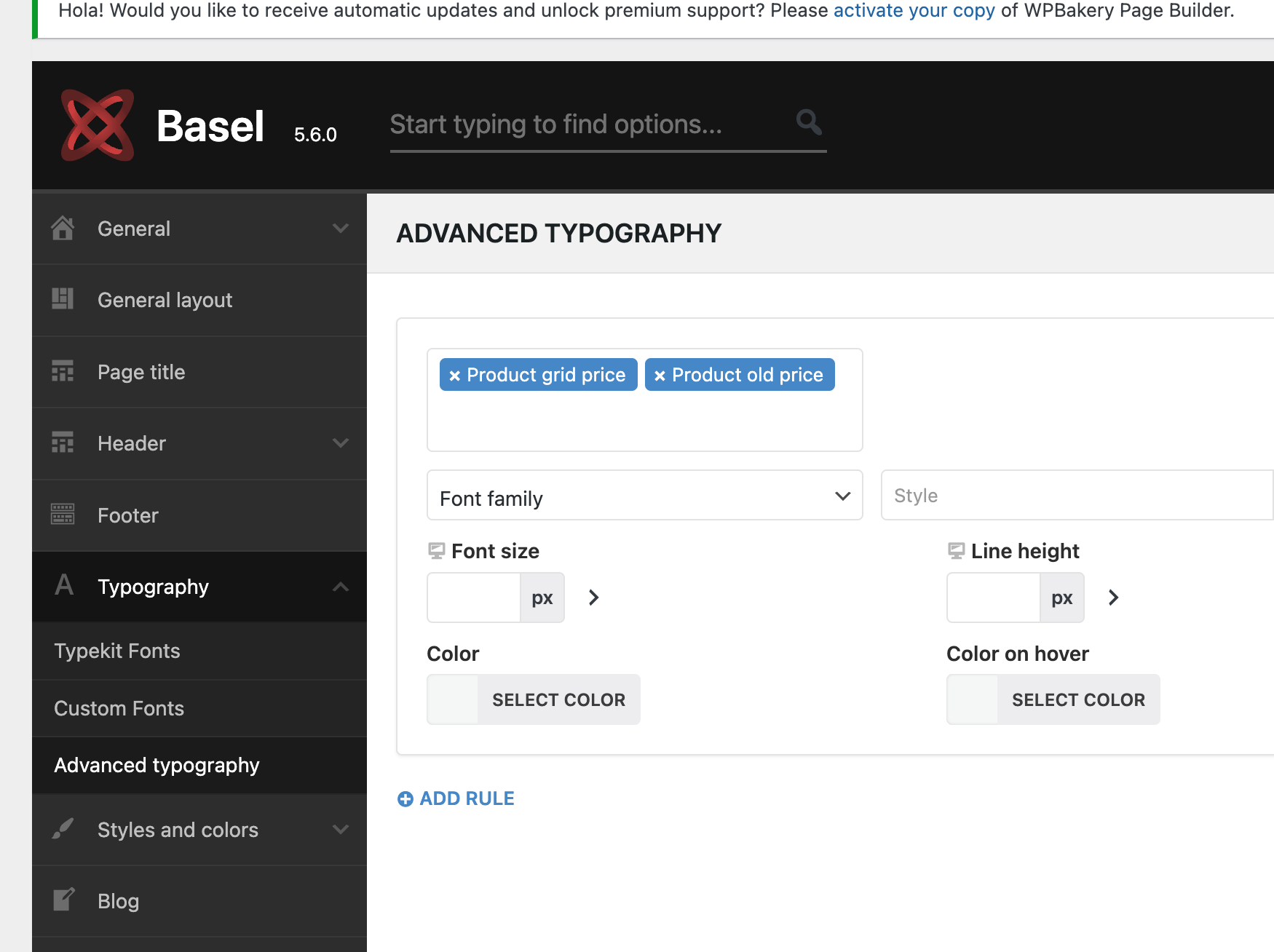The width and height of the screenshot is (1274, 952).
Task: Click the Line height responsive device icon
Action: point(956,551)
